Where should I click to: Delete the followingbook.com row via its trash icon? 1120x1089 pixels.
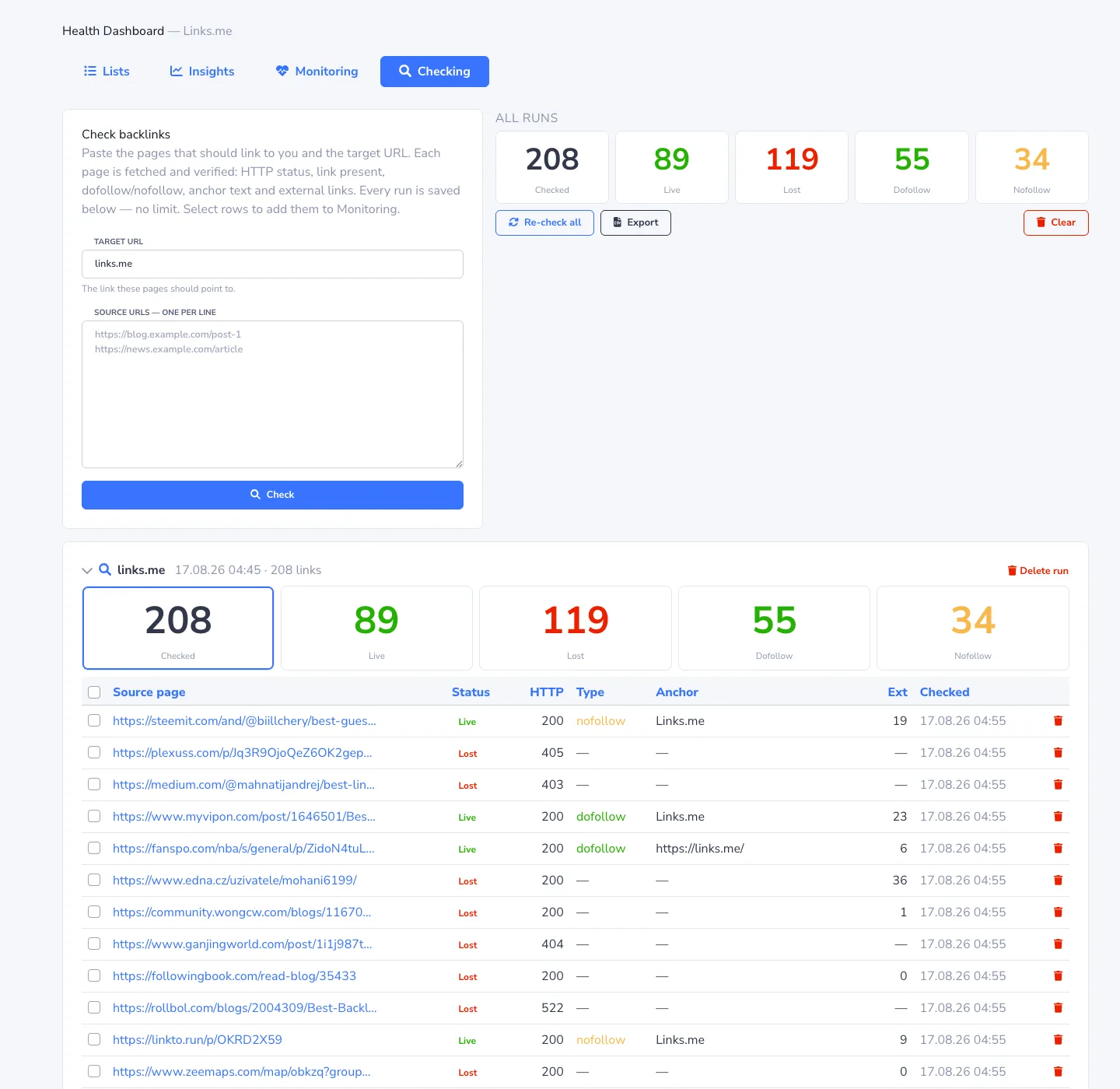pyautogui.click(x=1058, y=976)
